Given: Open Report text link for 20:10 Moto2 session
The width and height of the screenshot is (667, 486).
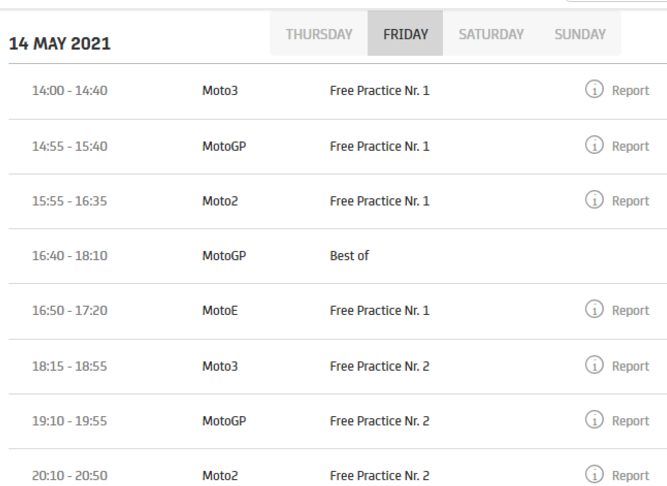Looking at the screenshot, I should coord(630,476).
